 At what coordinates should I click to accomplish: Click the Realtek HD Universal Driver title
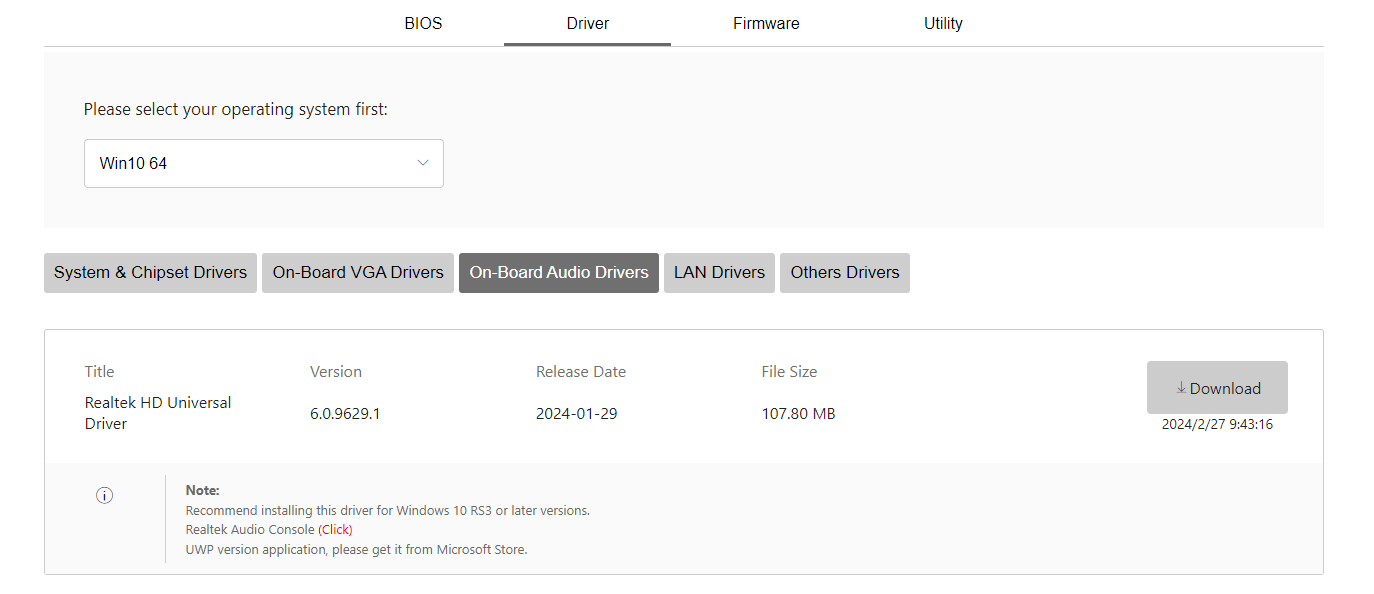(157, 413)
